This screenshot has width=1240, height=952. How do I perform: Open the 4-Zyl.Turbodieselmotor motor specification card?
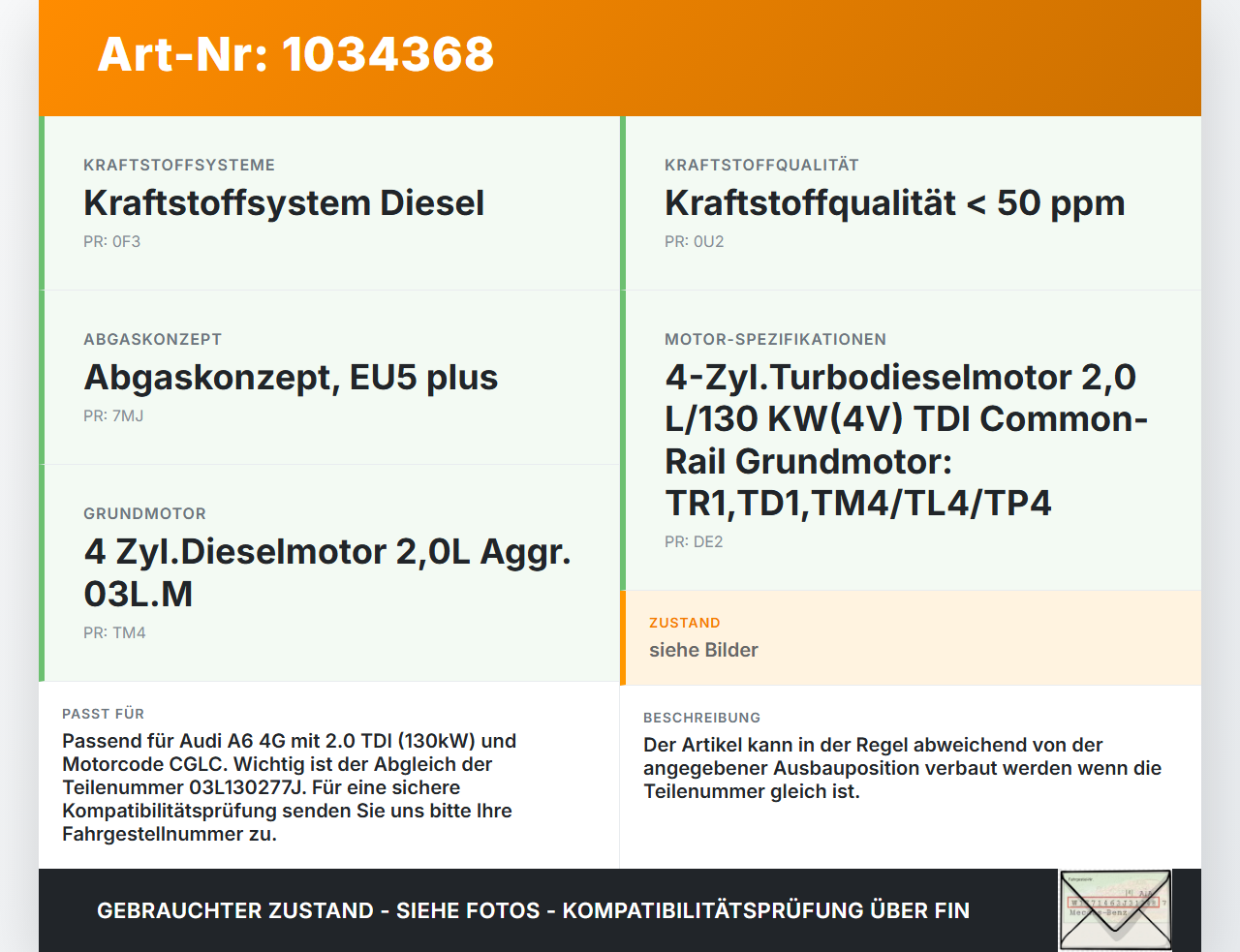tap(911, 441)
